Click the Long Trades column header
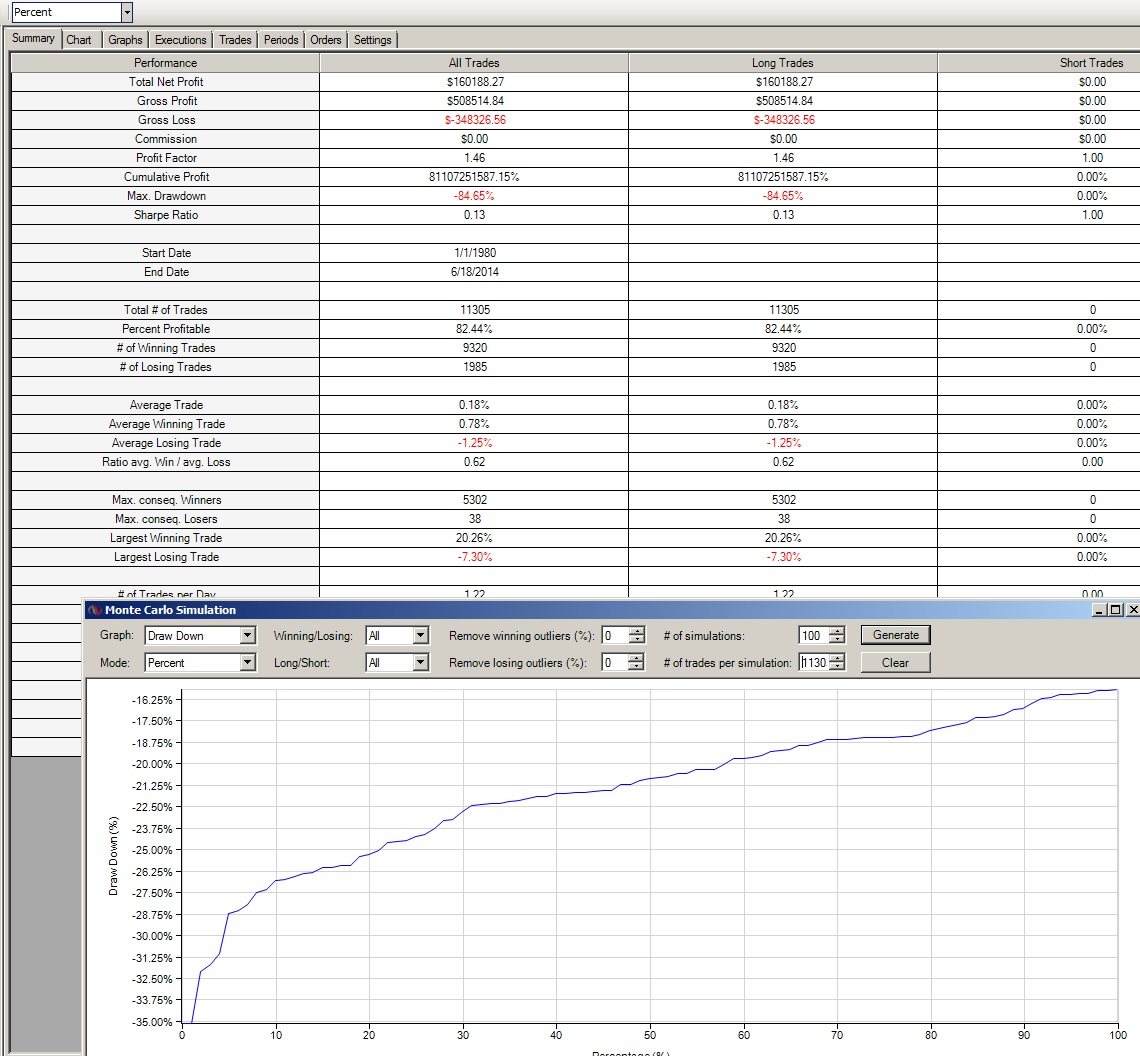This screenshot has height=1056, width=1140. point(783,63)
